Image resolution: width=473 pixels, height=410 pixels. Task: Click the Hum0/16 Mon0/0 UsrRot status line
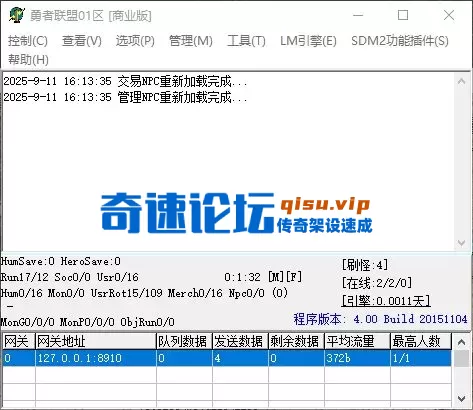point(144,293)
